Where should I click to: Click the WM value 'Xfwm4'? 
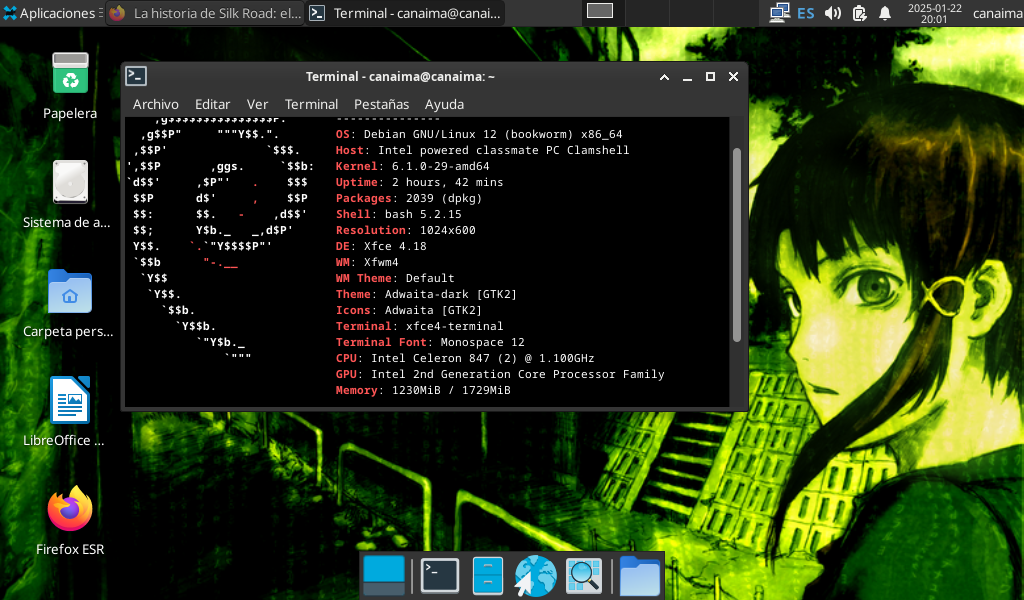click(x=381, y=262)
